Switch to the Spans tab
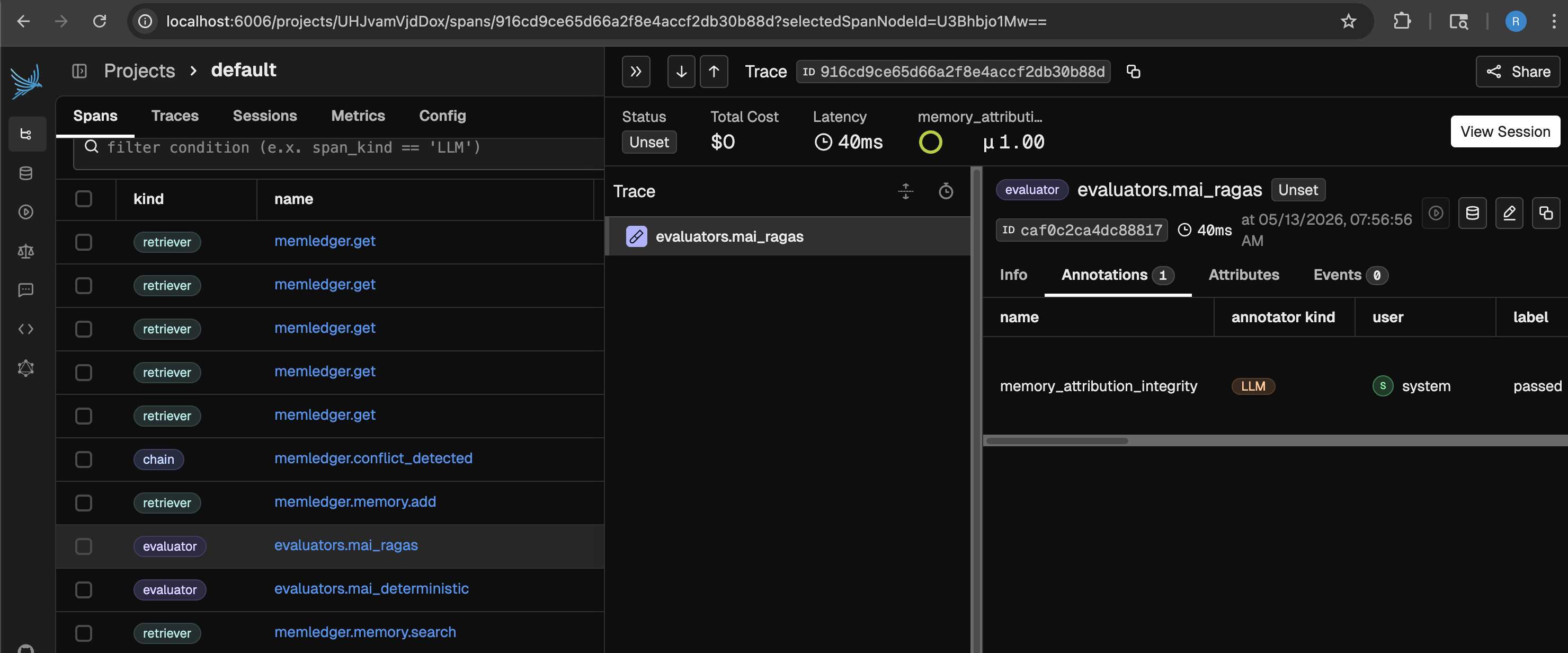The height and width of the screenshot is (653, 1568). tap(95, 116)
